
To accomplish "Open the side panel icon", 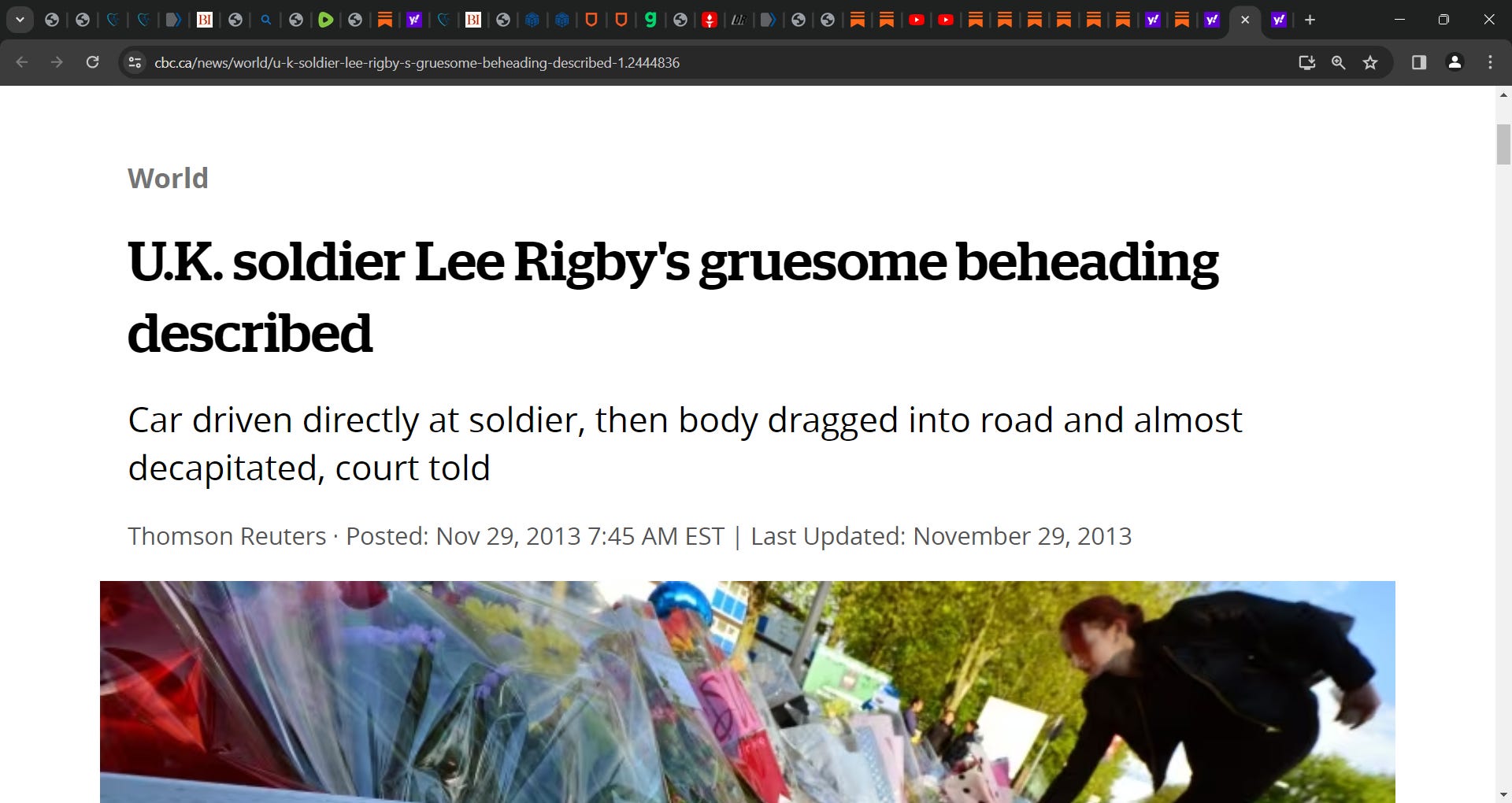I will coord(1419,62).
